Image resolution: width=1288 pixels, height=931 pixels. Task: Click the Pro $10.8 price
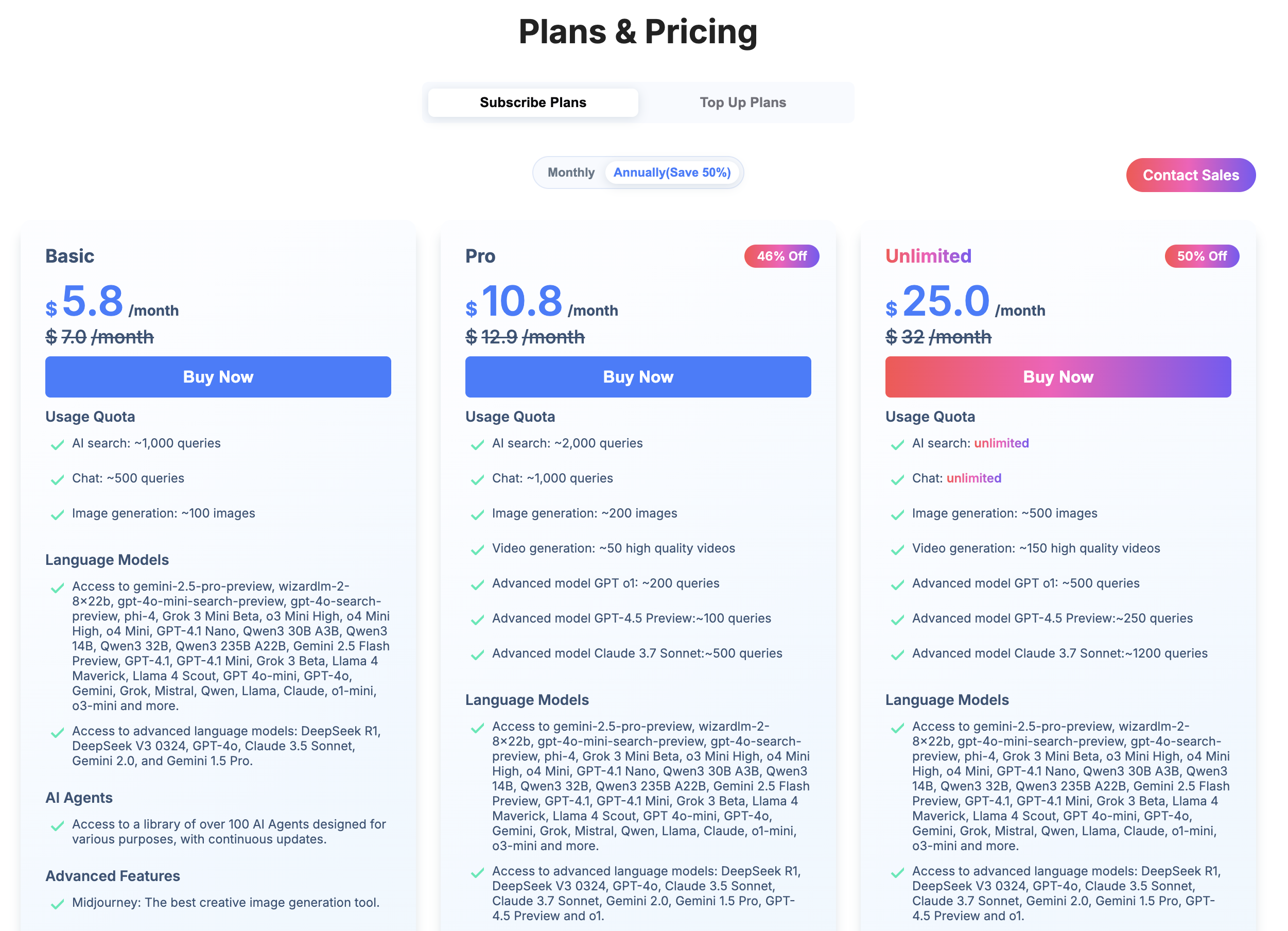point(522,301)
